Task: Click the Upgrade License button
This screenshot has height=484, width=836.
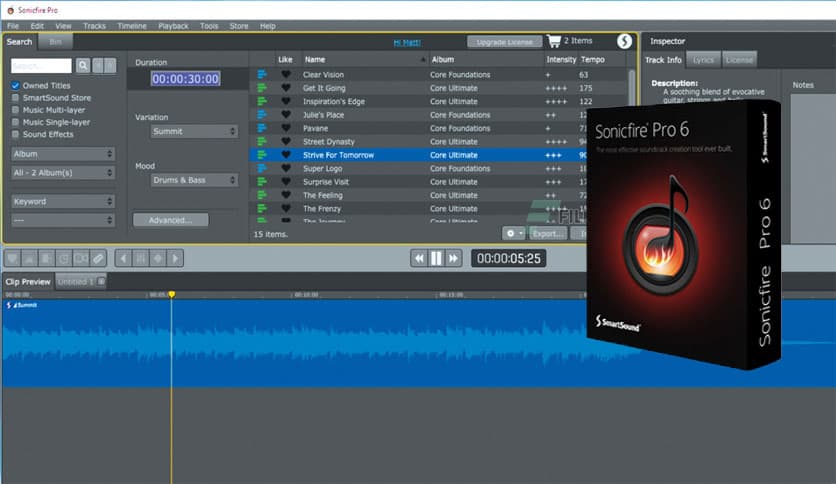Action: pyautogui.click(x=504, y=42)
